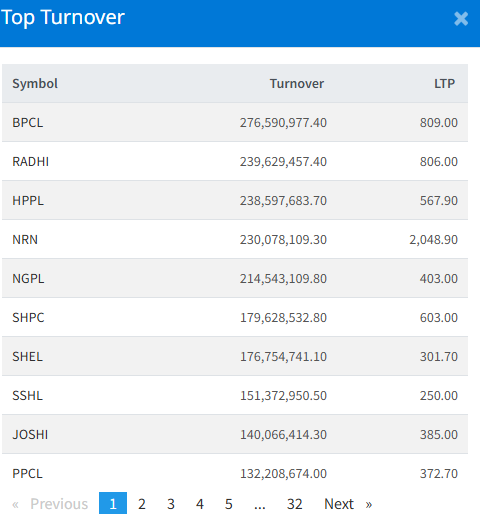This screenshot has width=480, height=527.
Task: Sort by Symbol column header
Action: (x=35, y=83)
